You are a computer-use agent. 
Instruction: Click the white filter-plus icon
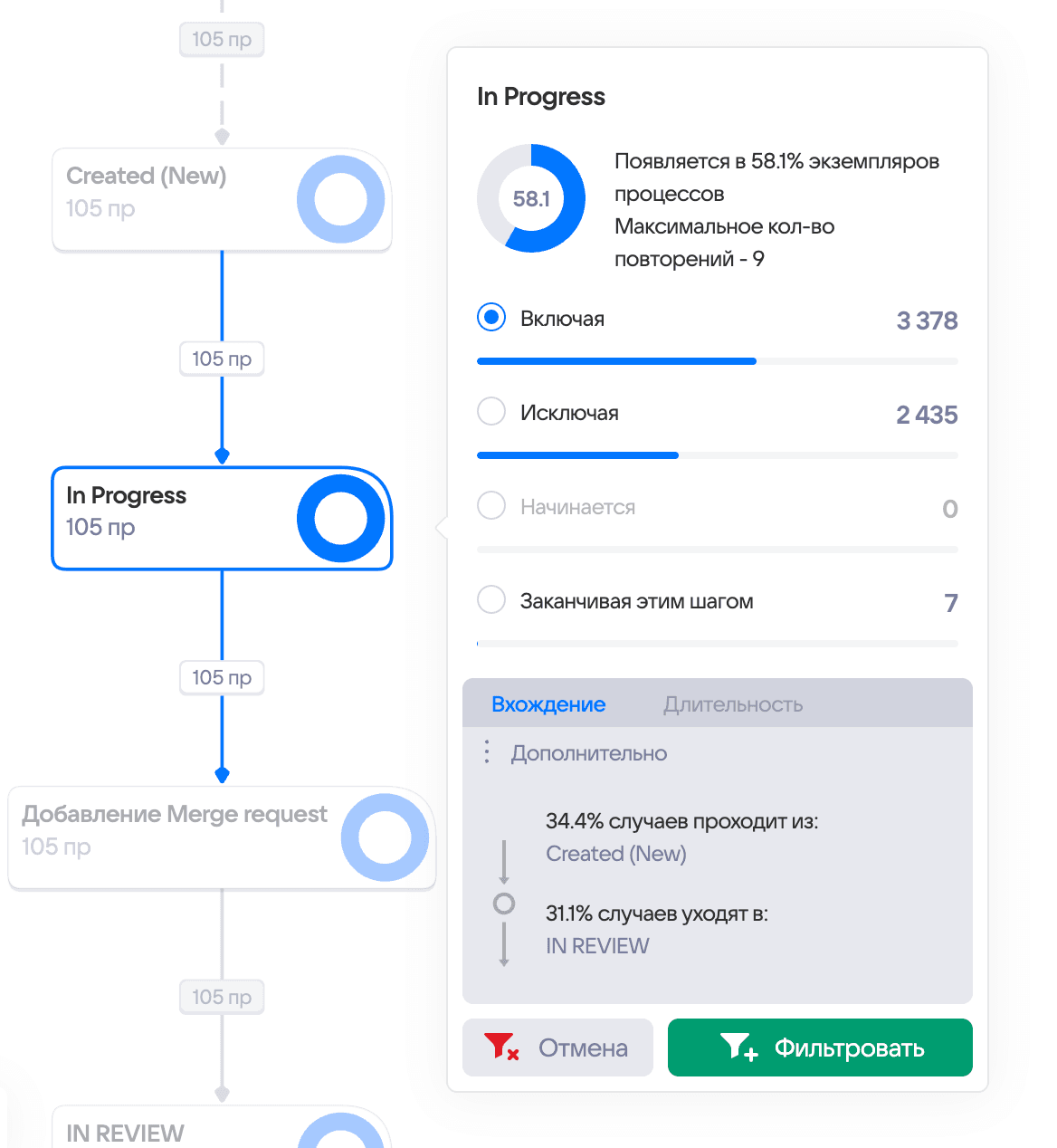pyautogui.click(x=738, y=1048)
